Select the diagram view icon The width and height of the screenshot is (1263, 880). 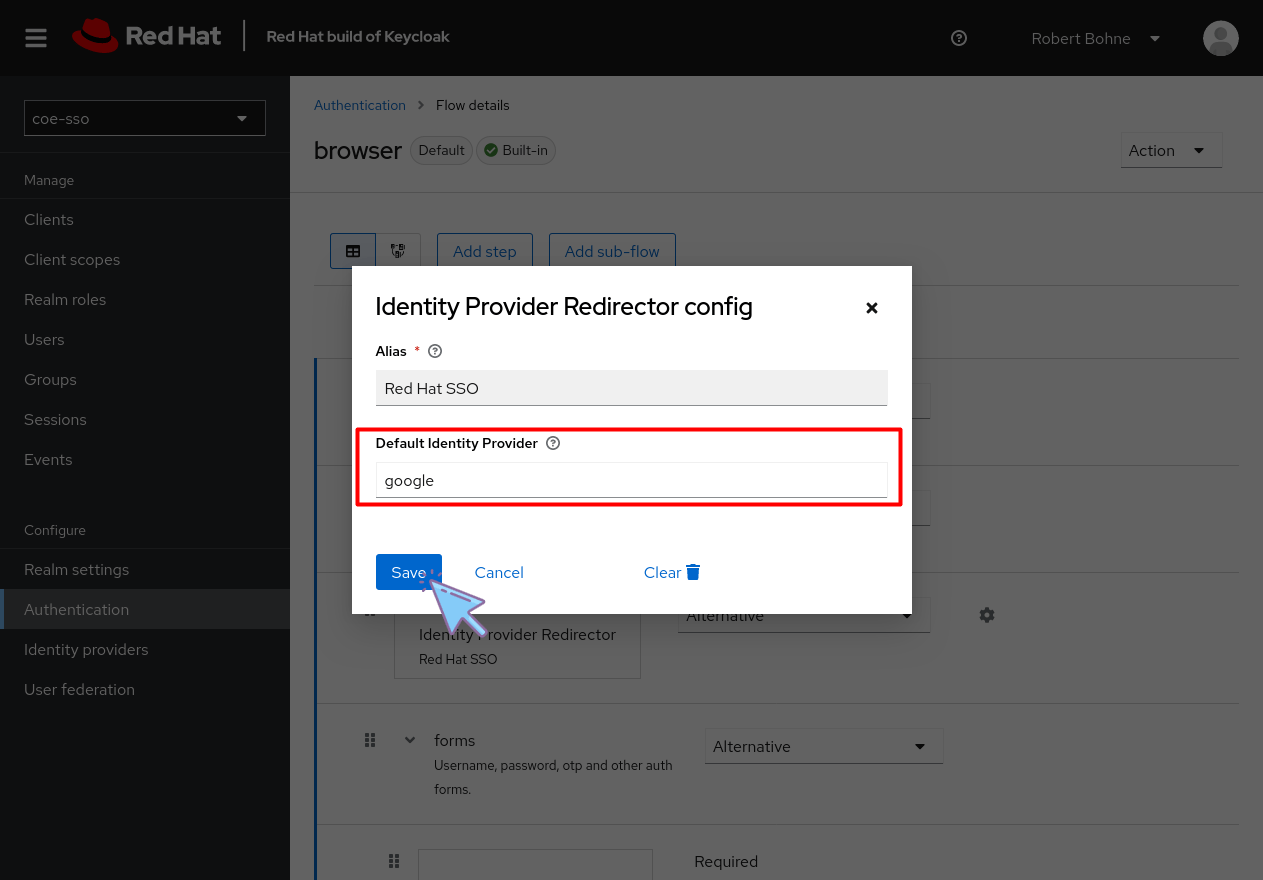tap(399, 251)
